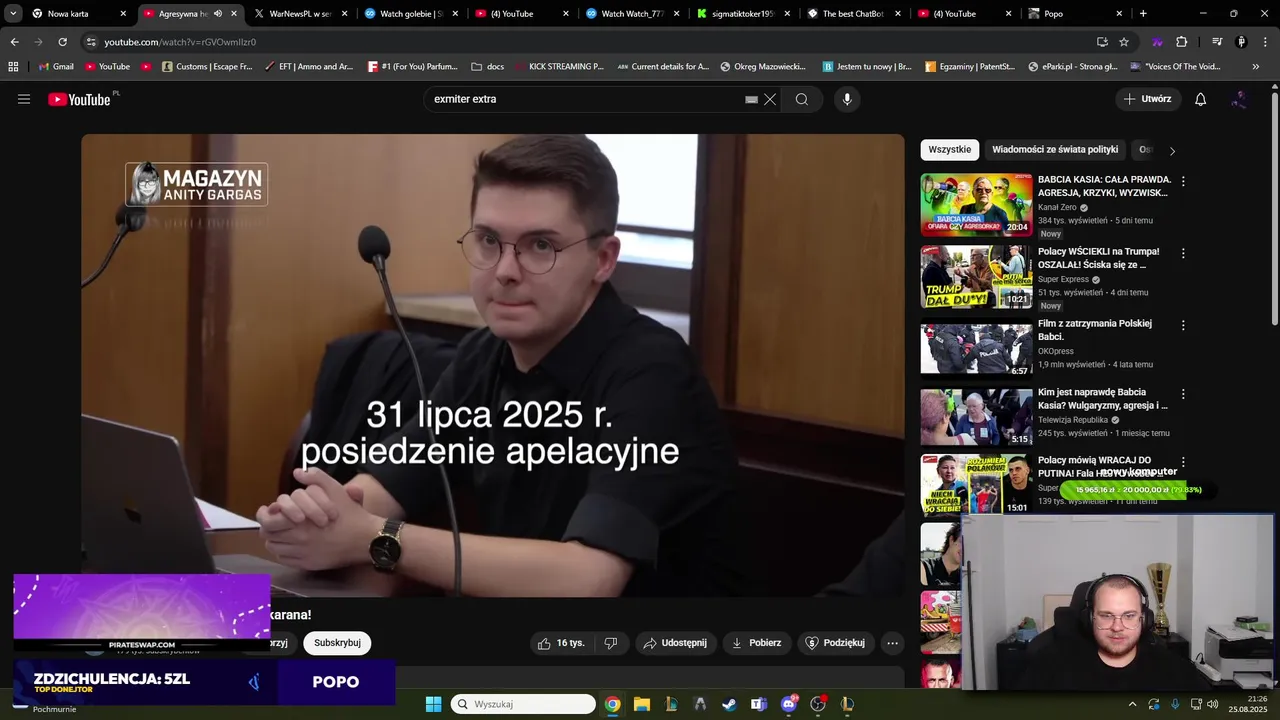The image size is (1280, 720).
Task: View site information icon in address bar
Action: tap(91, 42)
